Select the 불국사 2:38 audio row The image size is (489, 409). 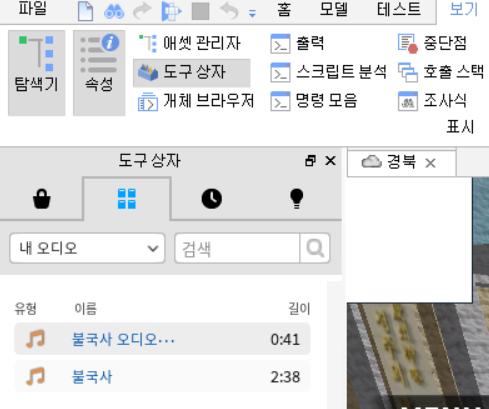coord(162,377)
